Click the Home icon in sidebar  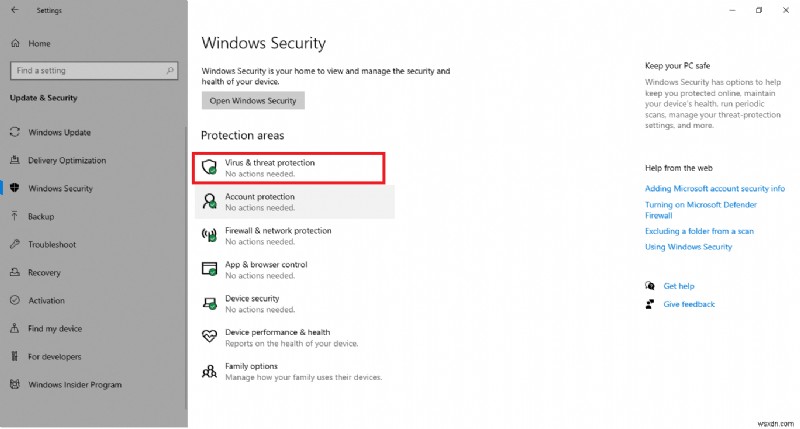[x=15, y=44]
